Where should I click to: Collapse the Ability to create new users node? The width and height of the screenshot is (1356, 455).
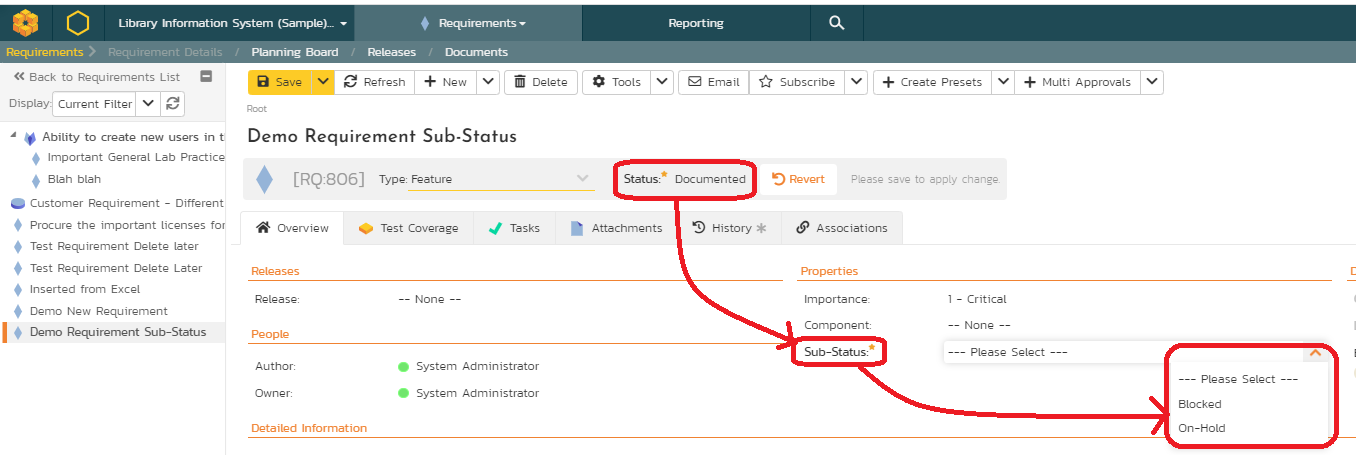click(13, 137)
